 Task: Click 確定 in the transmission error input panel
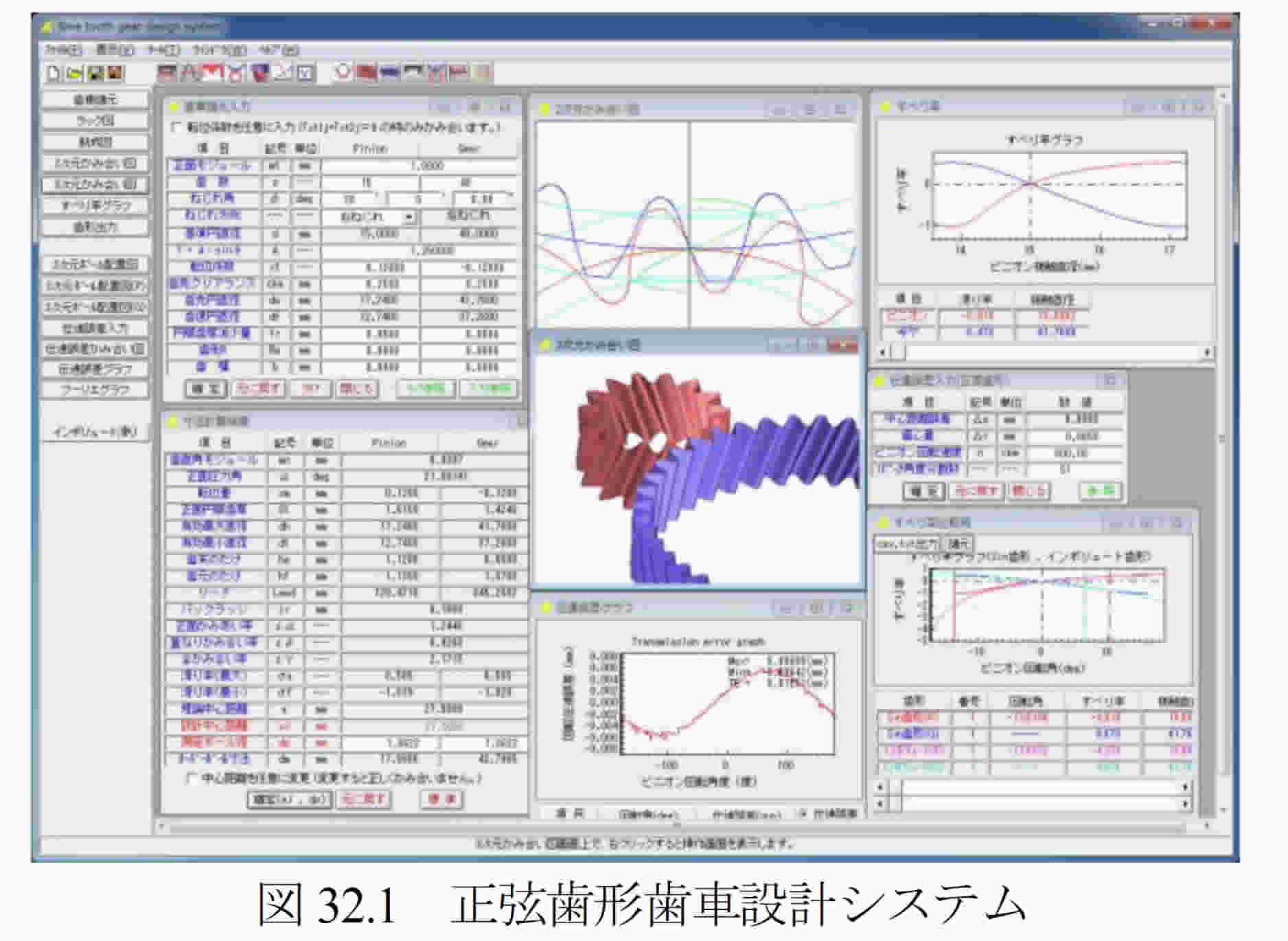(923, 490)
